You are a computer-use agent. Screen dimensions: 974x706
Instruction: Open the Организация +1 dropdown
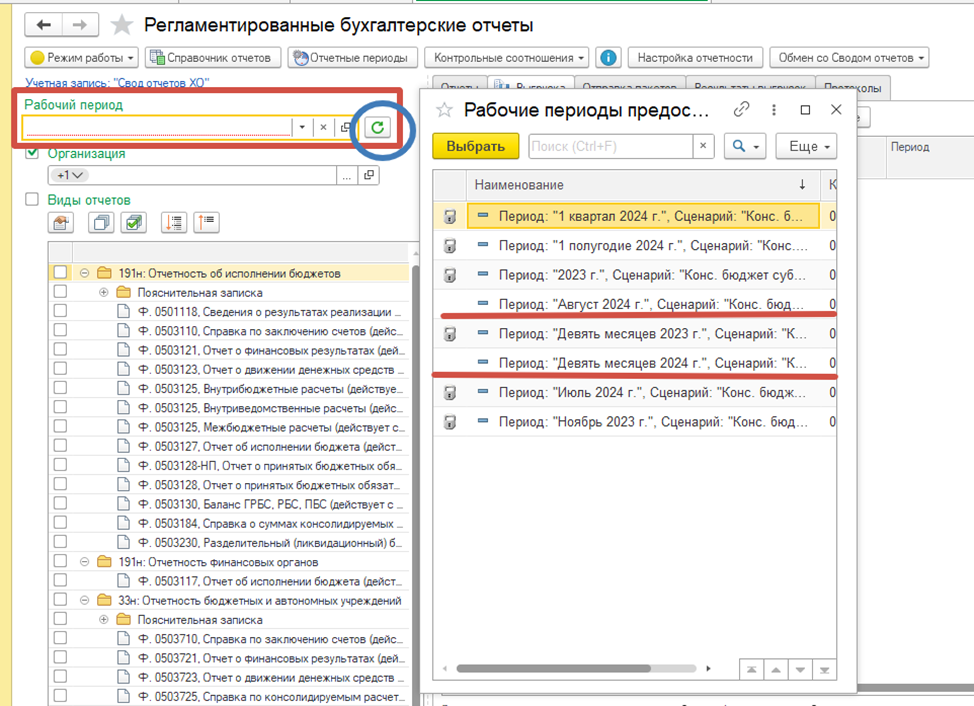(x=69, y=175)
